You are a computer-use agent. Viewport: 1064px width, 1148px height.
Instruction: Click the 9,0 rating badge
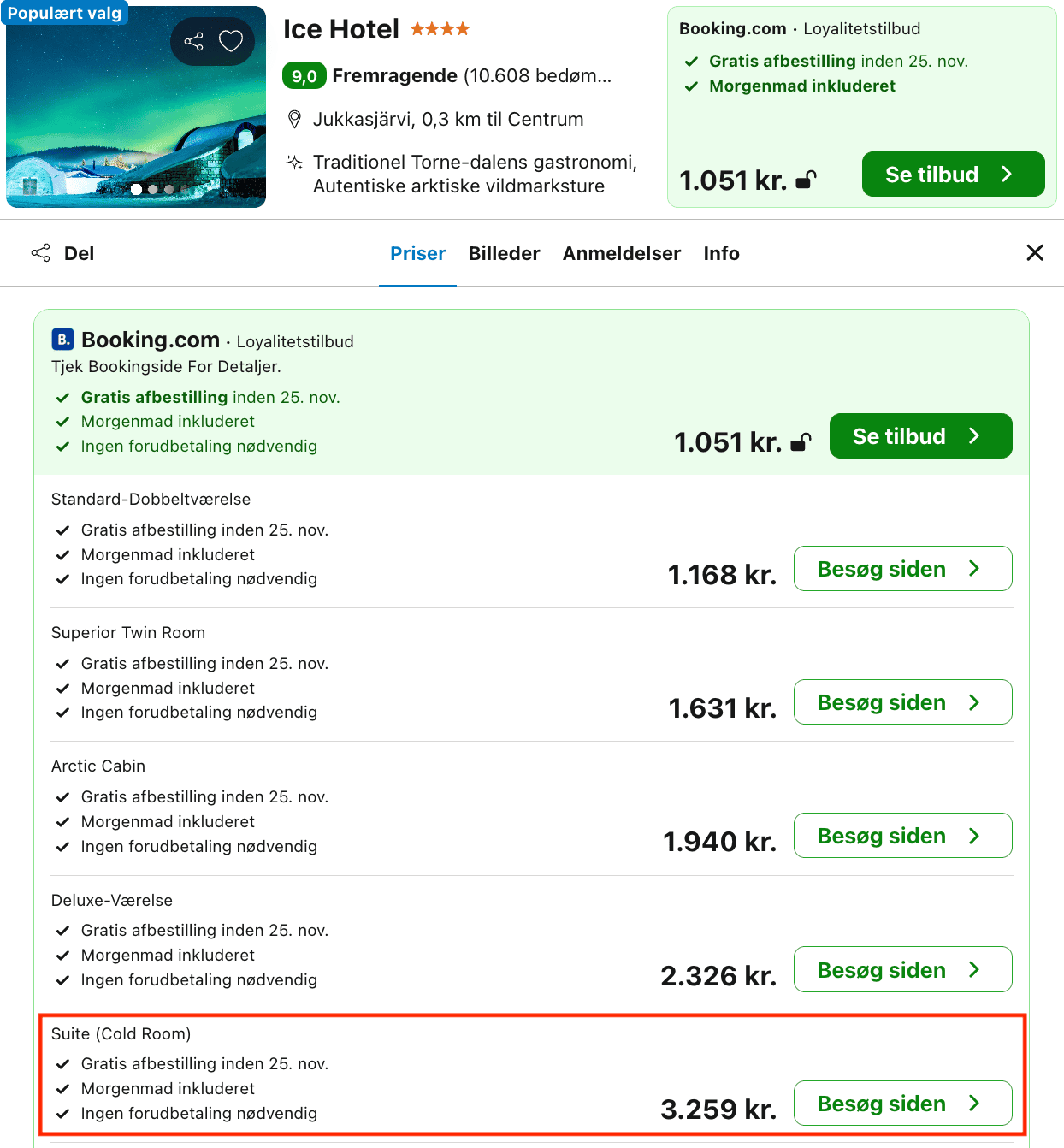pyautogui.click(x=304, y=76)
